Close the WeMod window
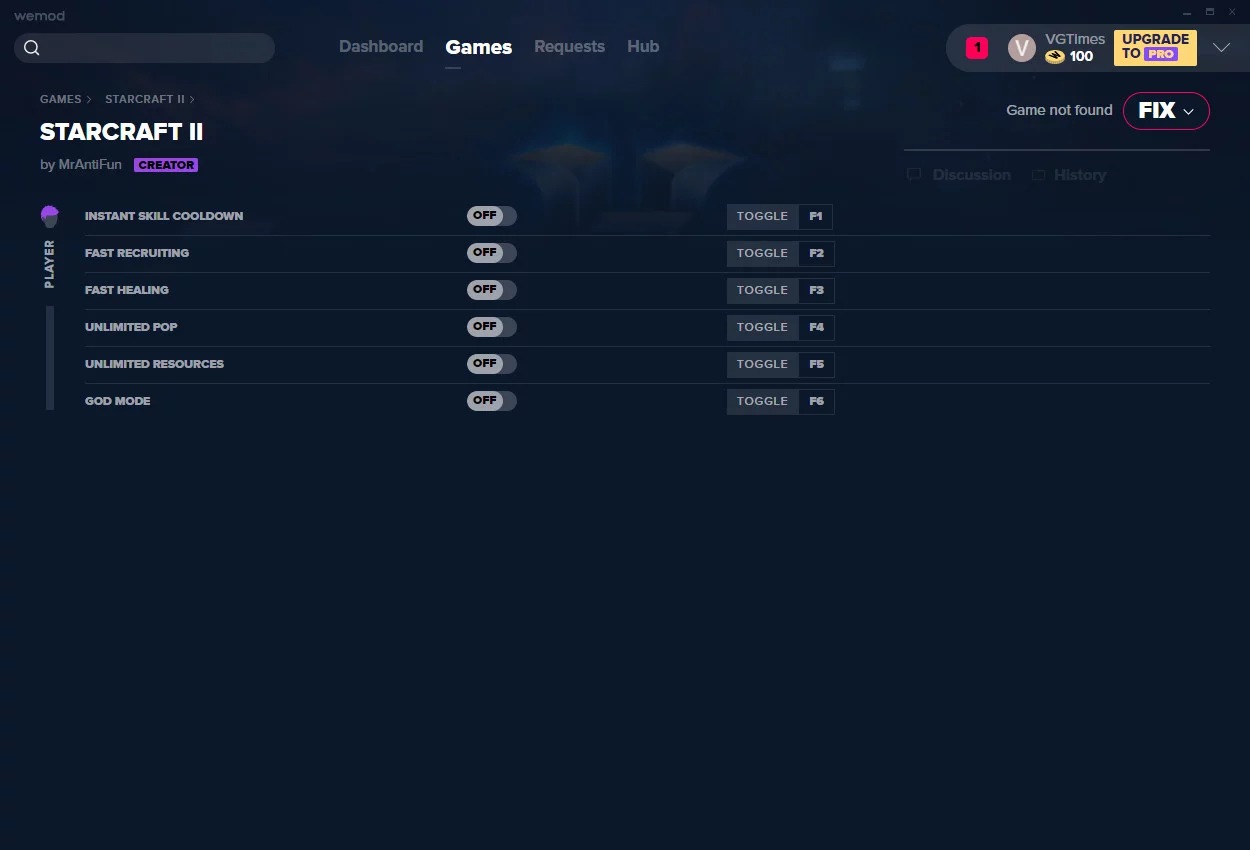This screenshot has height=850, width=1250. (x=1232, y=12)
